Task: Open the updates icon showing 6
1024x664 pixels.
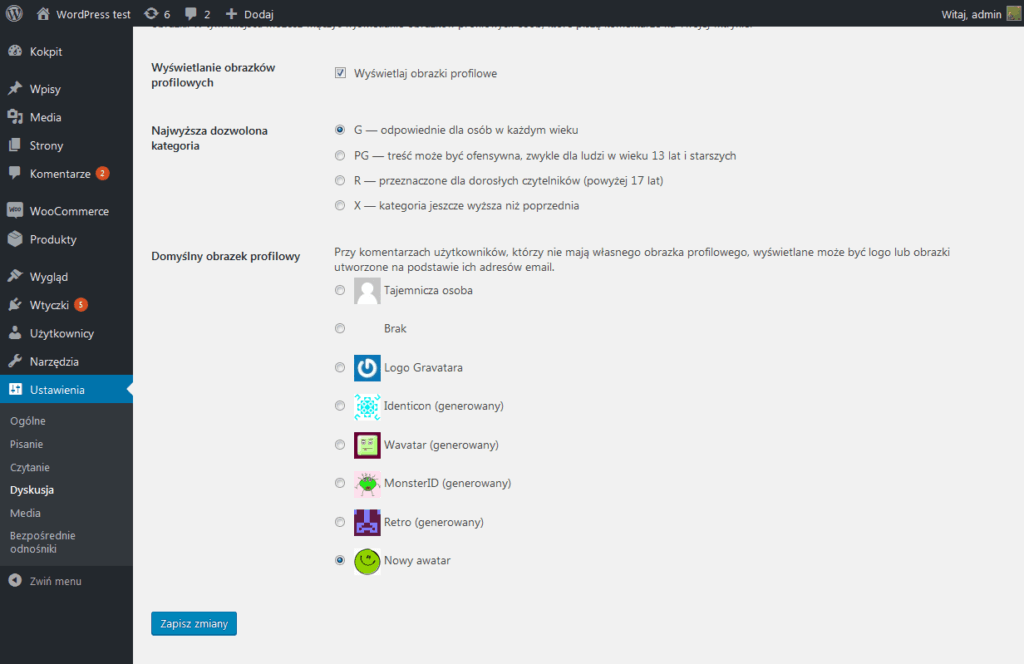Action: [x=151, y=14]
